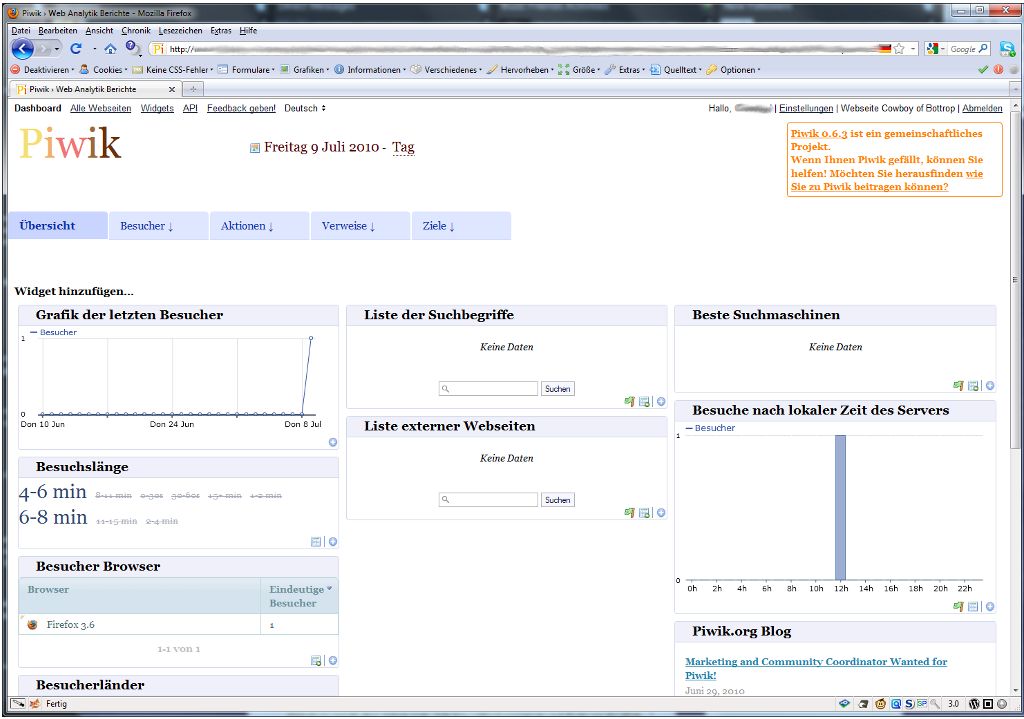Screen dimensions: 1024x719
Task: Open the Tag period selector
Action: pyautogui.click(x=403, y=148)
